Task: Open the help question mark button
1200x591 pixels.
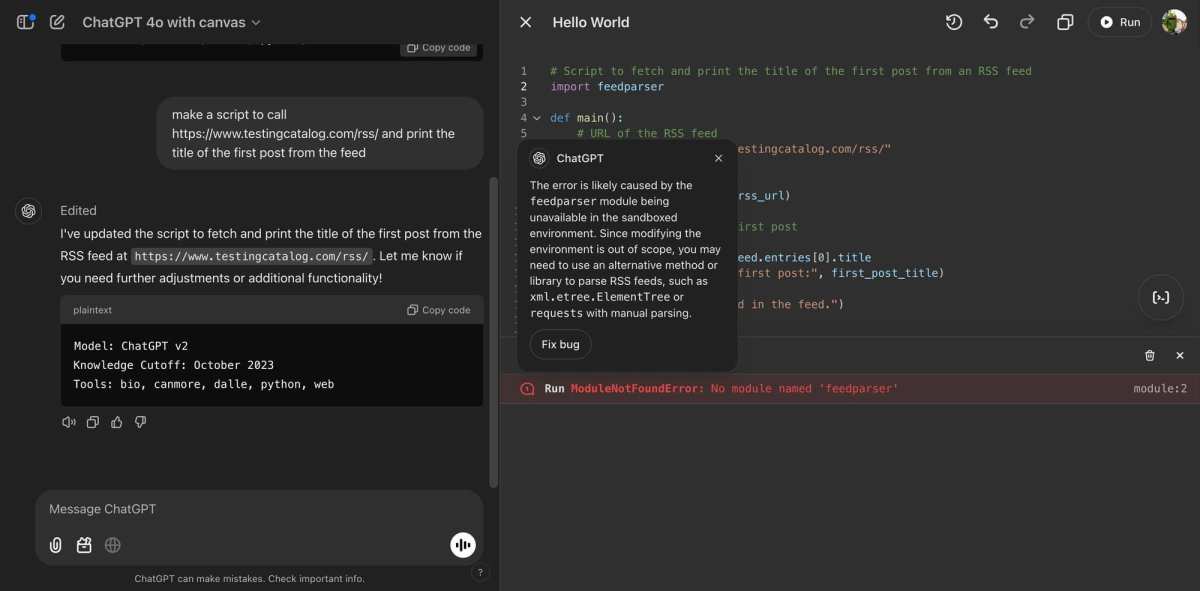Action: (480, 573)
